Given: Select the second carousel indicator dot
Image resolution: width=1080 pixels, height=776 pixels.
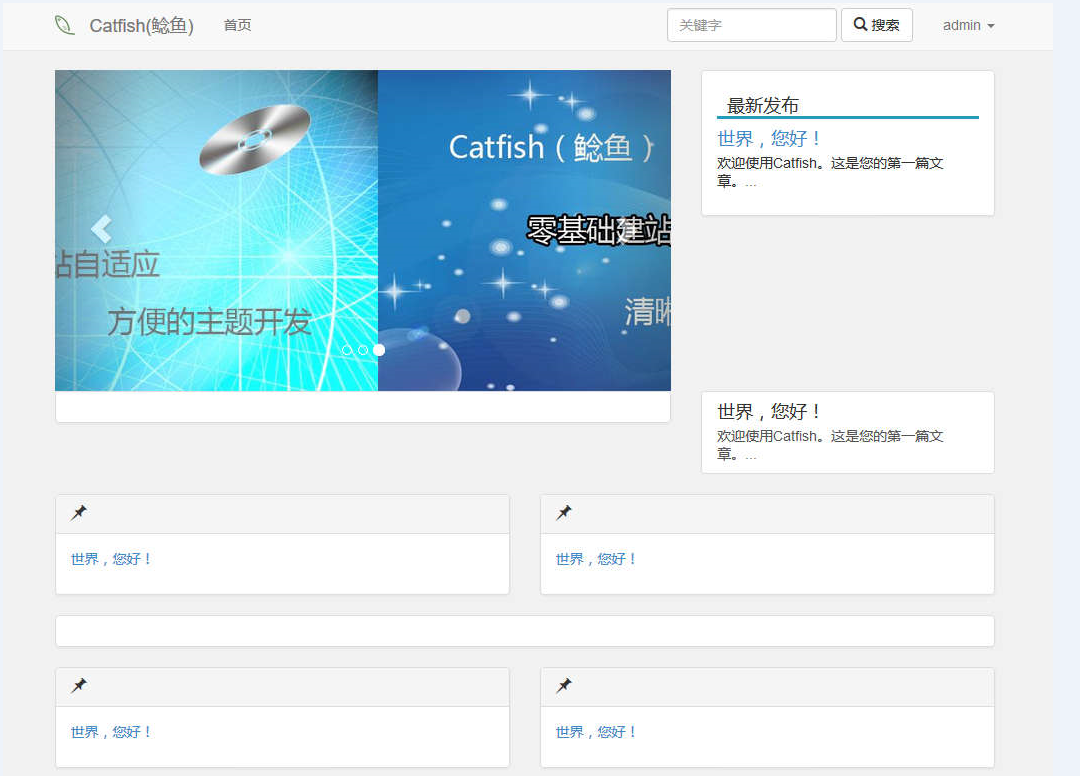Looking at the screenshot, I should coord(363,350).
